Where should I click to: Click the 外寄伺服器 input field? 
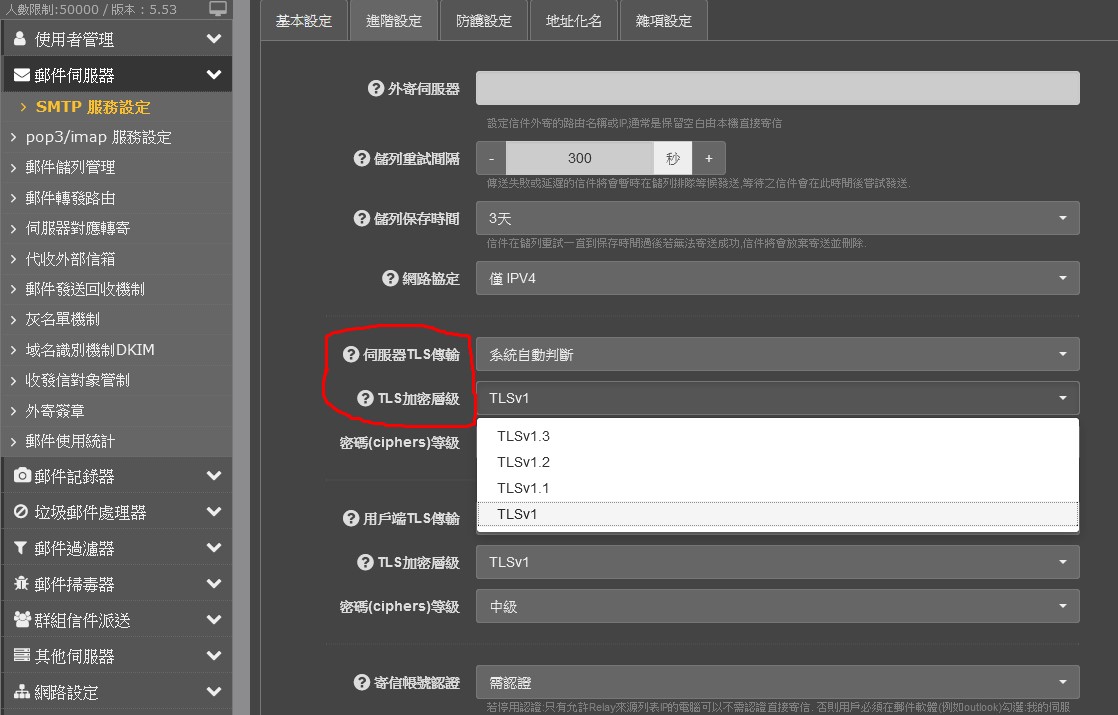pos(777,88)
